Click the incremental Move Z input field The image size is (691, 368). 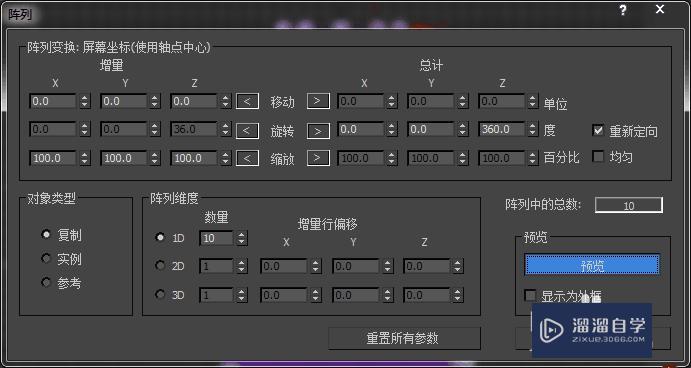[x=194, y=101]
